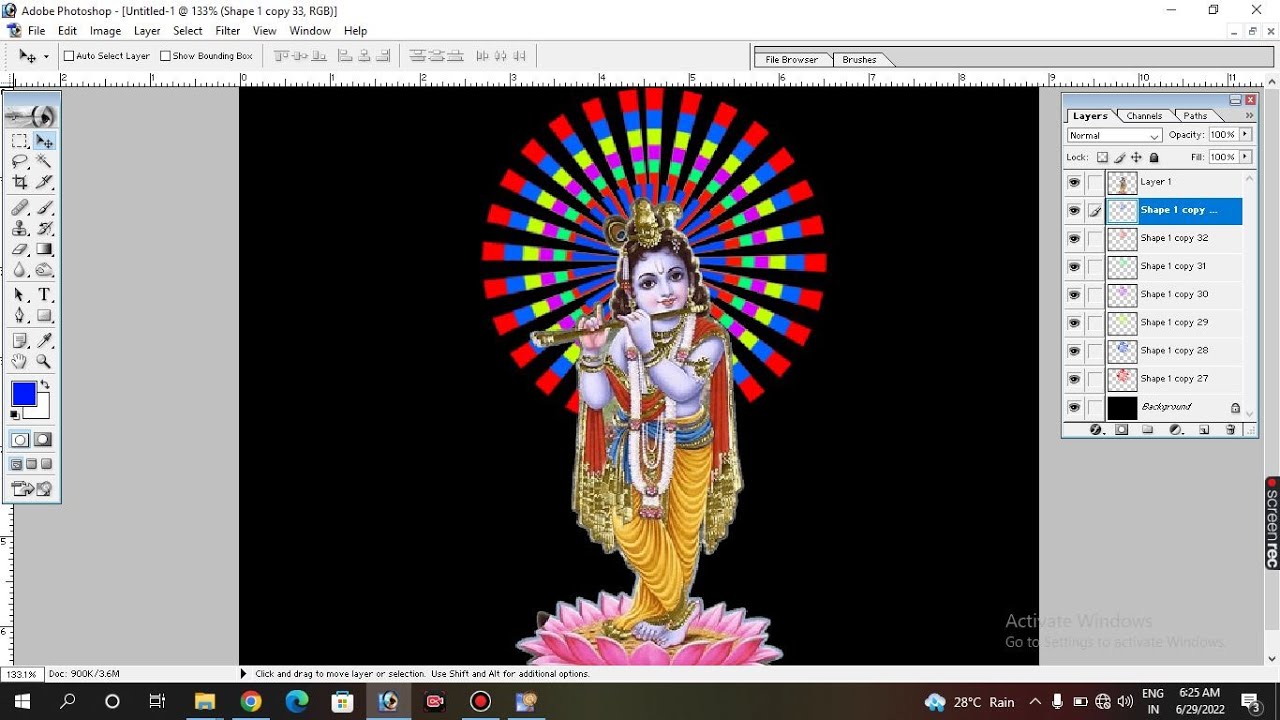Enable Show Bounding Box checkbox
The width and height of the screenshot is (1280, 720).
[x=166, y=56]
